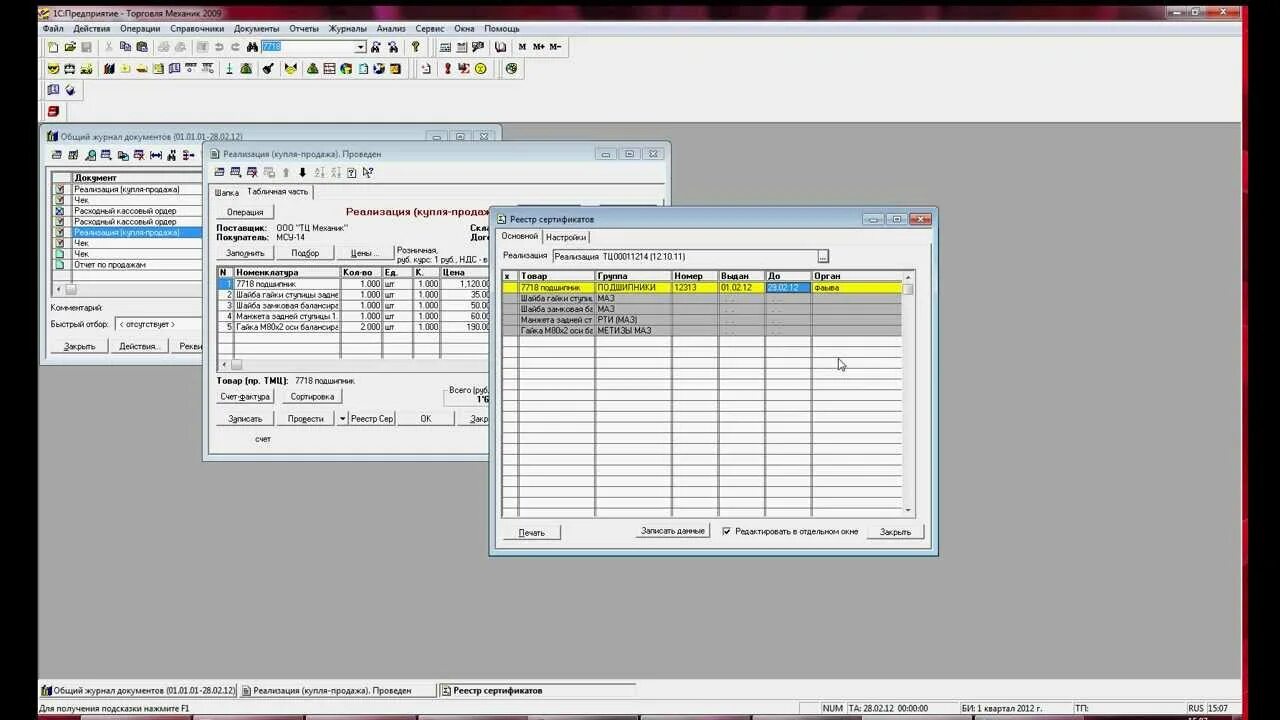The width and height of the screenshot is (1280, 720).
Task: Click the Заполнить button
Action: [245, 253]
